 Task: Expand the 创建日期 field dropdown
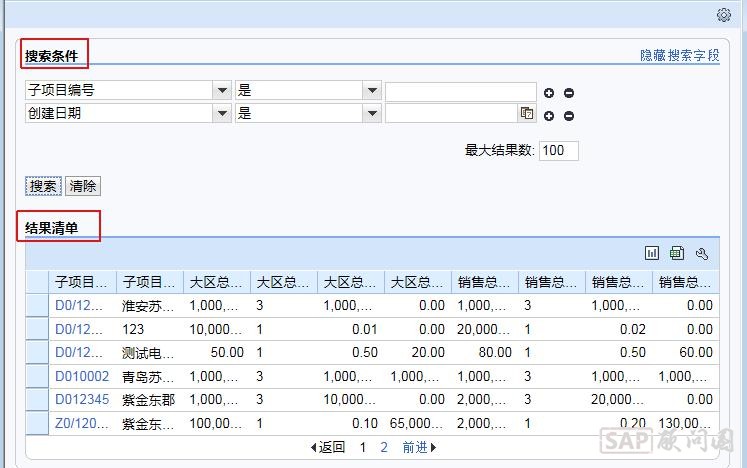pos(222,114)
